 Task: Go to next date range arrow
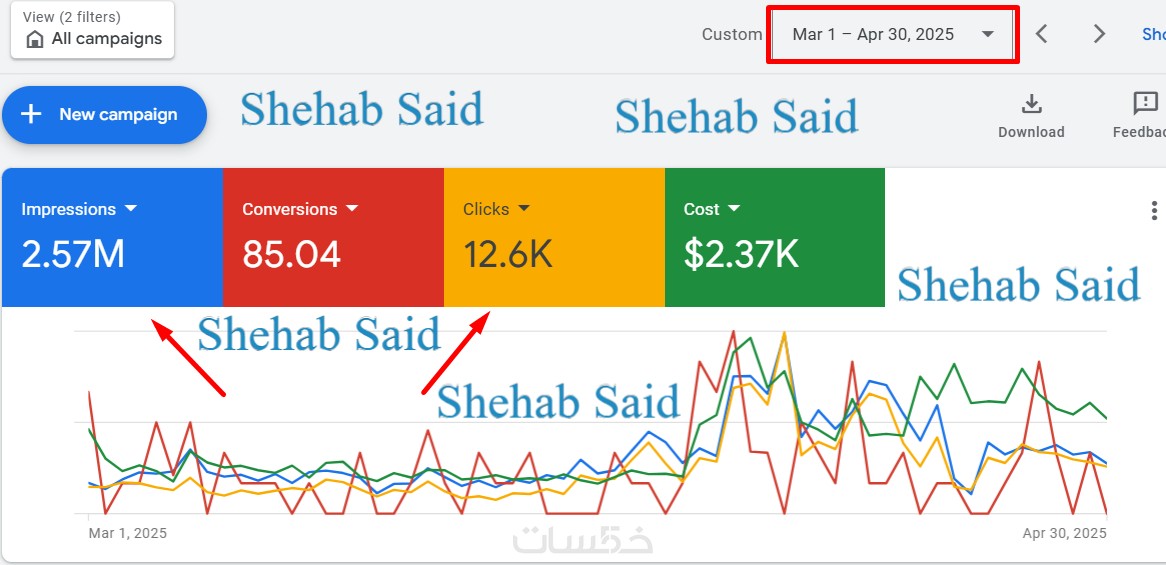pos(1099,34)
